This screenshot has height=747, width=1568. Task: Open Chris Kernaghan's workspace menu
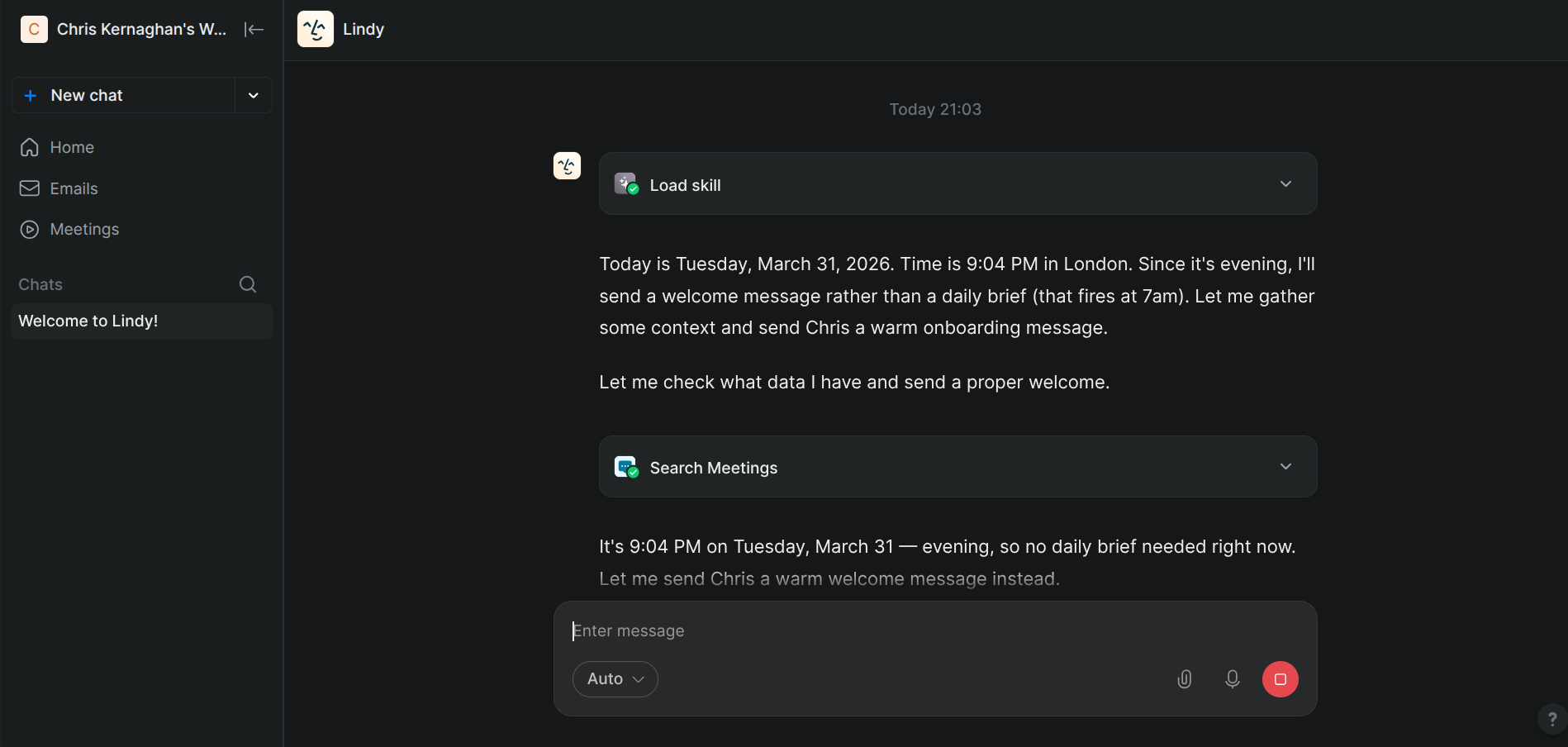(141, 30)
